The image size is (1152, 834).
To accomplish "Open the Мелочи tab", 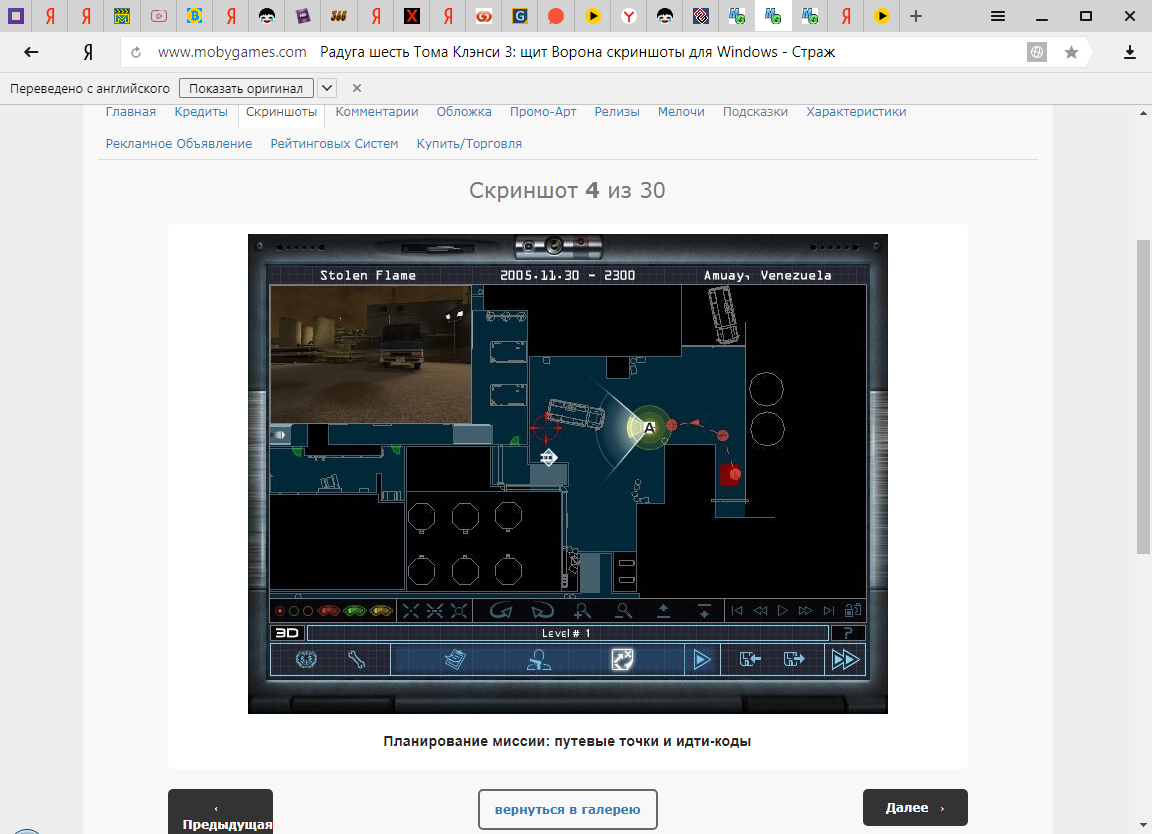I will (x=681, y=112).
